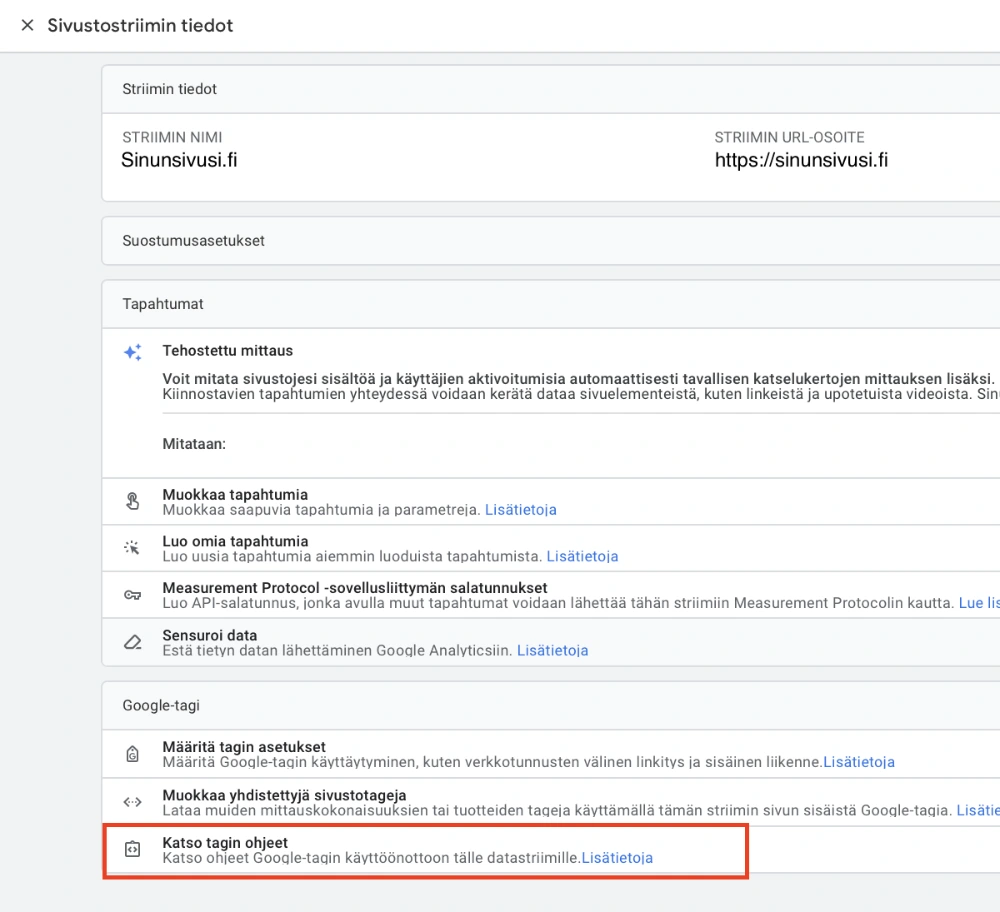Click the stream URL https://sinunsivusi.fi
Viewport: 1000px width, 912px height.
point(801,160)
